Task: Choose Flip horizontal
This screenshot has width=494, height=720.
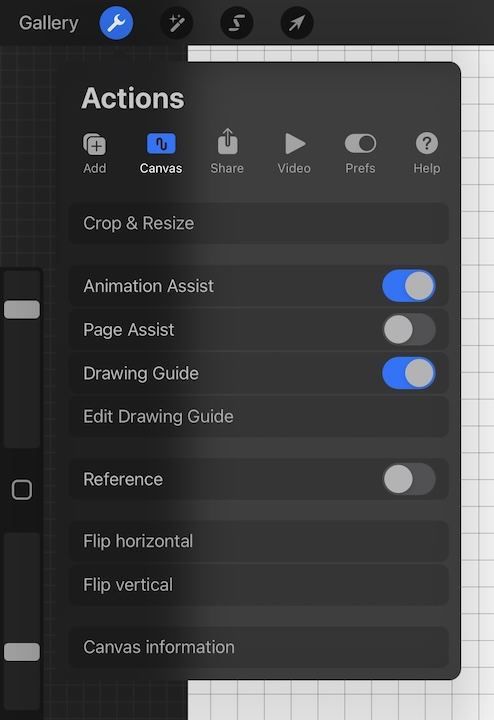Action: coord(258,541)
